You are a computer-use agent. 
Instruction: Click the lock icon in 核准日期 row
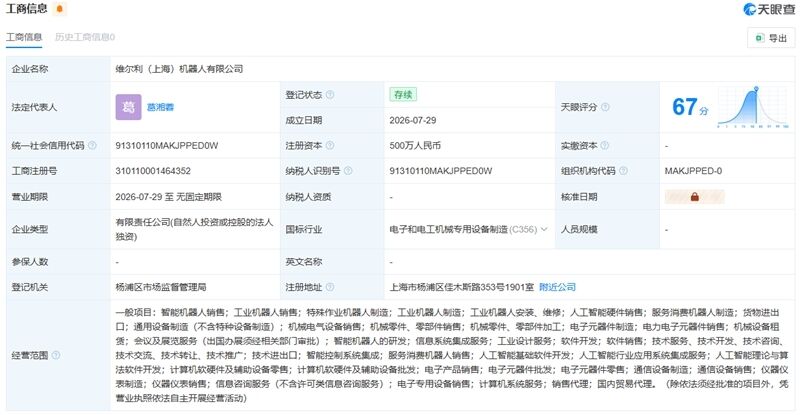point(694,197)
